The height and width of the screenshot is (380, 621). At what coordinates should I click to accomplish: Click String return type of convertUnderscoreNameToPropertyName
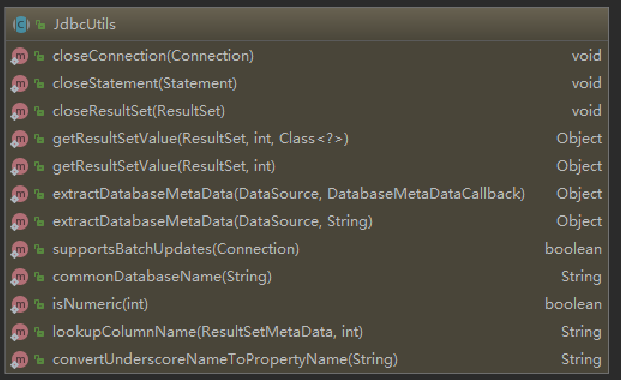click(x=581, y=360)
